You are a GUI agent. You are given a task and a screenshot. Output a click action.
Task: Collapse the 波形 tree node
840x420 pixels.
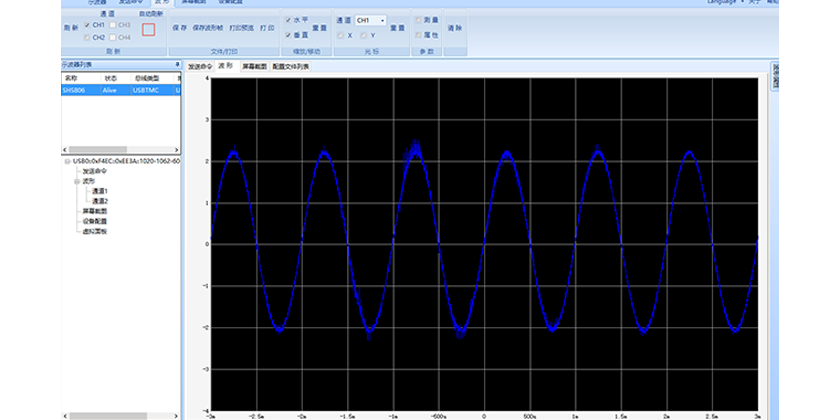pyautogui.click(x=76, y=181)
